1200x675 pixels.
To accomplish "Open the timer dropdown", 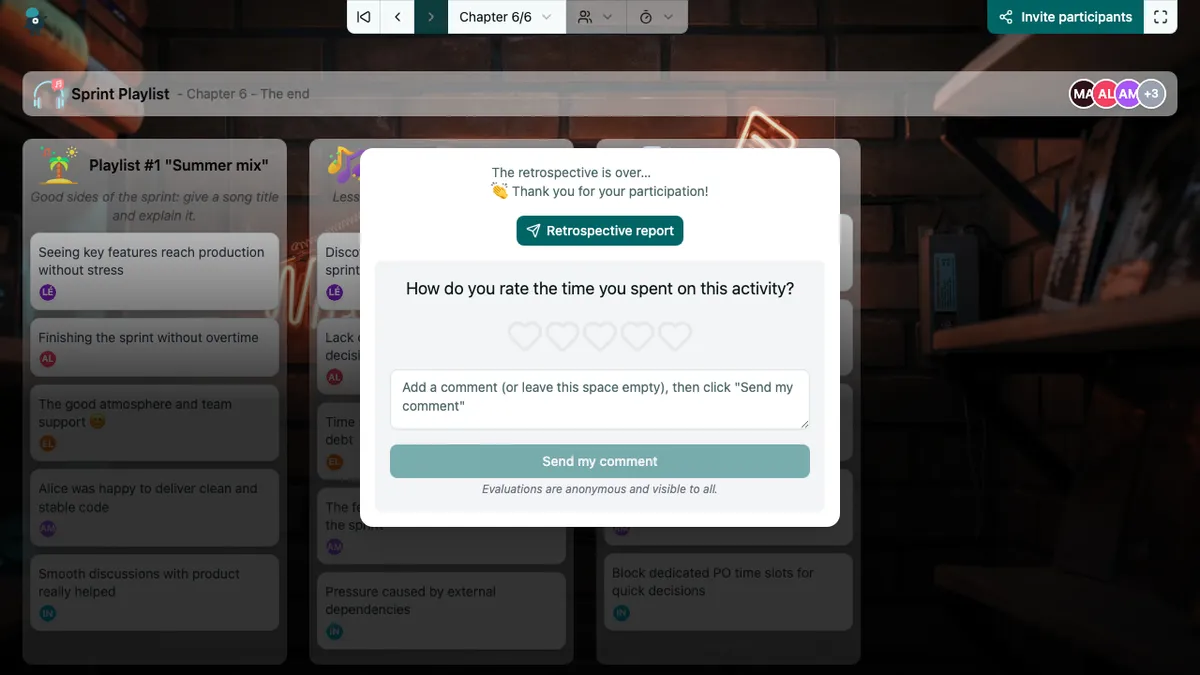I will [x=657, y=17].
